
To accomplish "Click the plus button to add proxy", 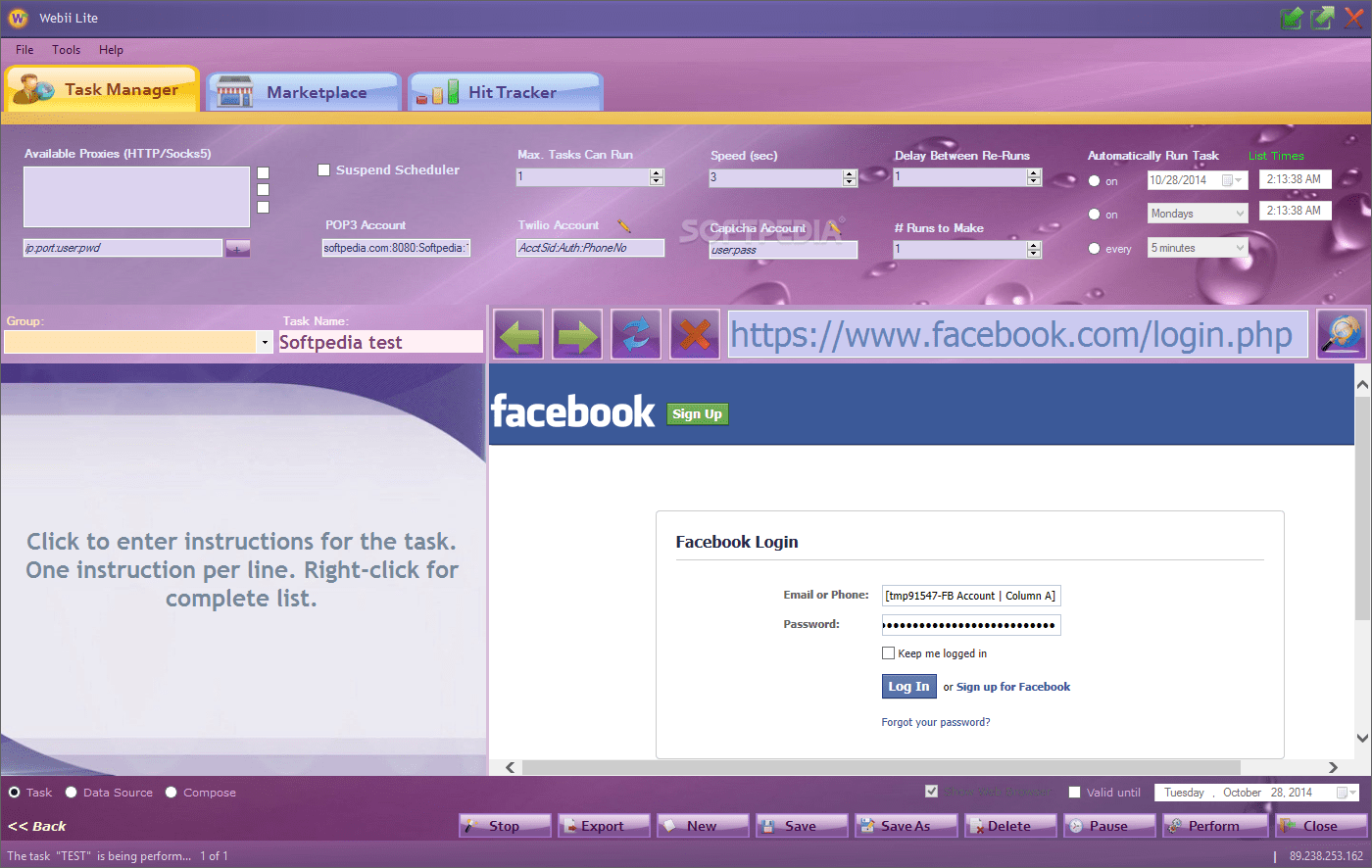I will click(237, 249).
